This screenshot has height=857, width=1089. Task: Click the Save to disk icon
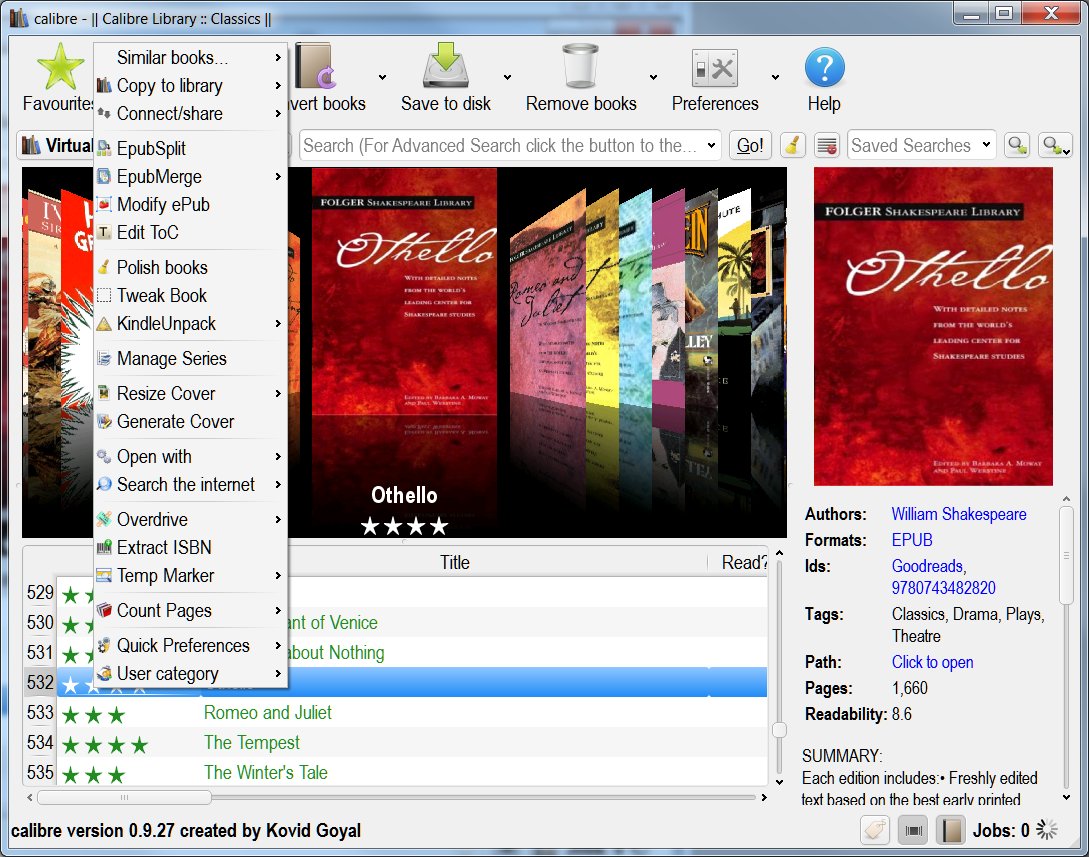(x=446, y=67)
